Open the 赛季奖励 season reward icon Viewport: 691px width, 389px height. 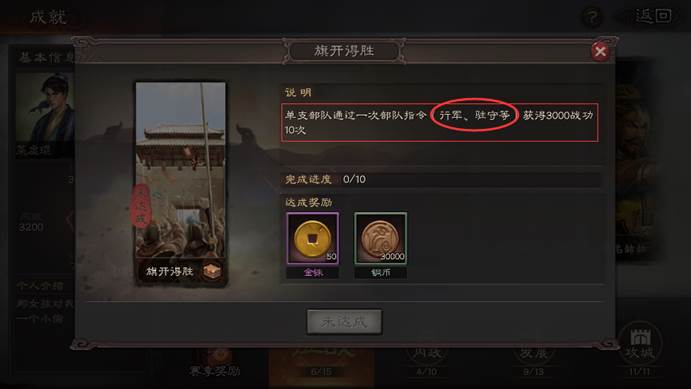pos(215,362)
